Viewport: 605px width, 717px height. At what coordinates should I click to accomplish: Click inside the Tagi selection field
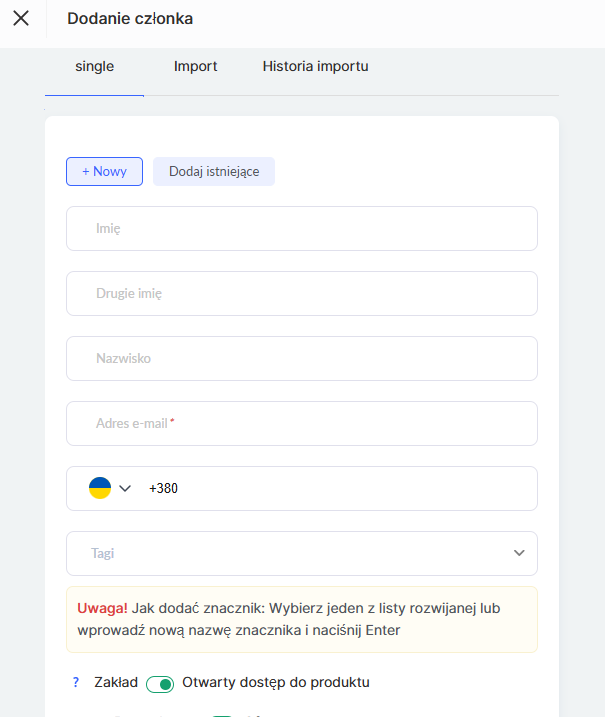click(290, 553)
